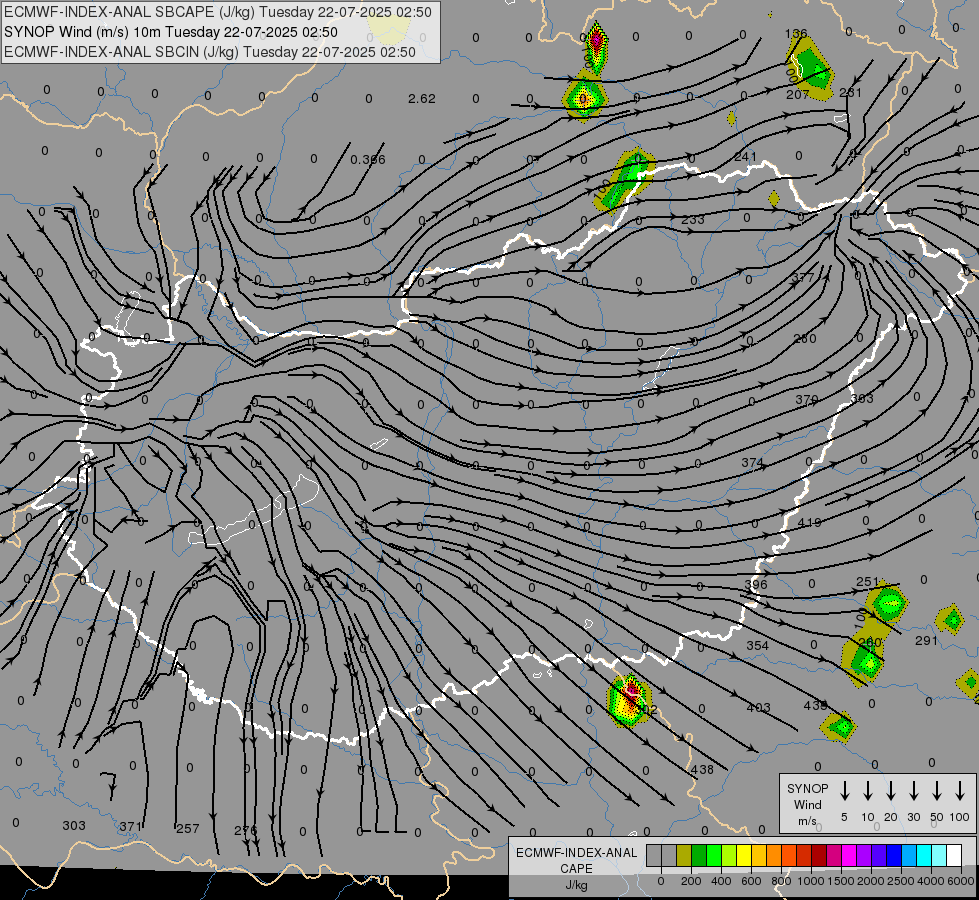
Task: Pick the 100 m/s wind legend arrow
Action: (960, 791)
